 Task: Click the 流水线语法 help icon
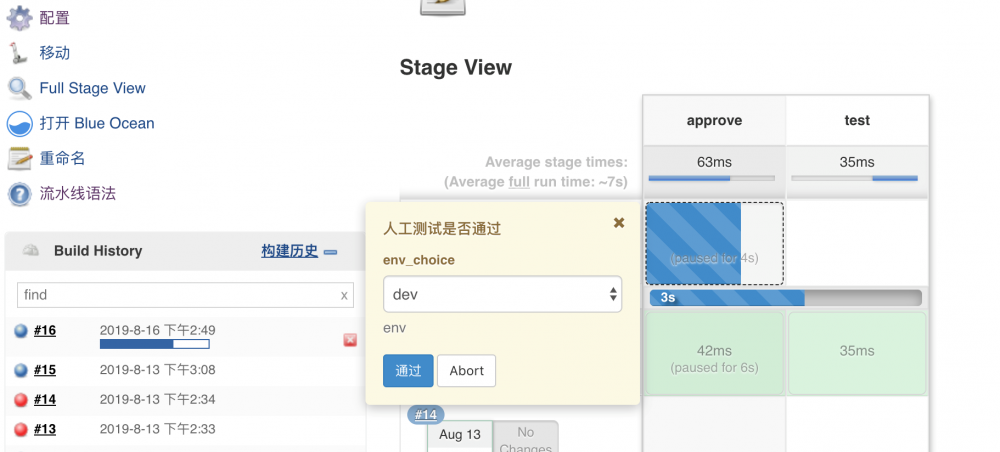[x=20, y=193]
